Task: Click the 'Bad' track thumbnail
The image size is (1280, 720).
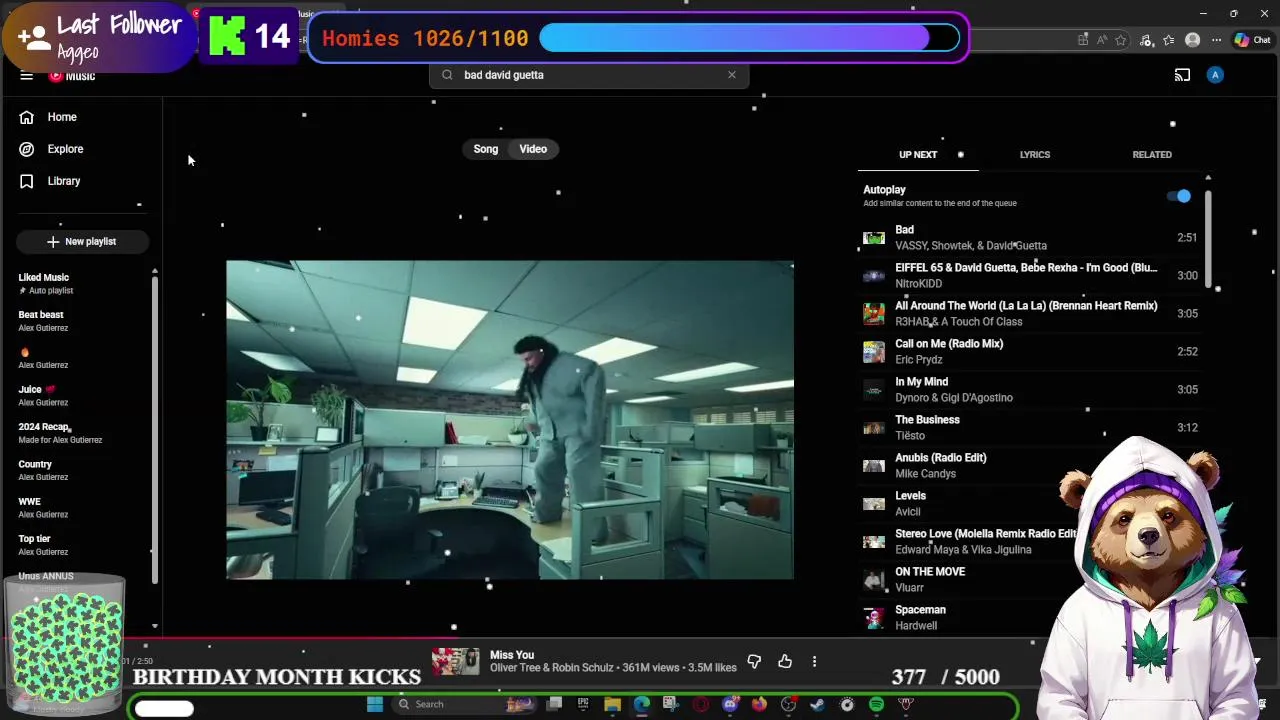Action: 874,238
